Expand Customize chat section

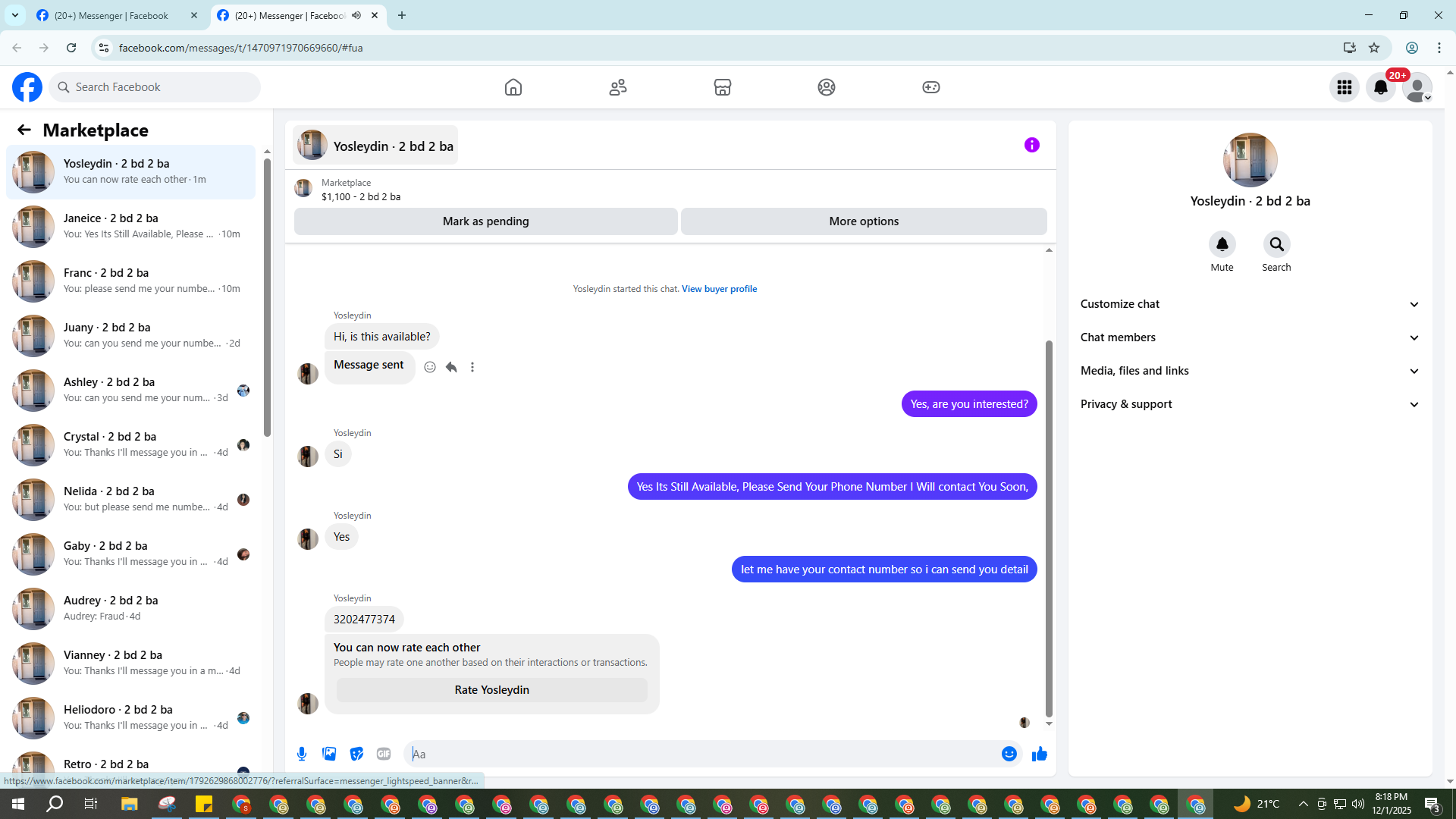pos(1250,304)
